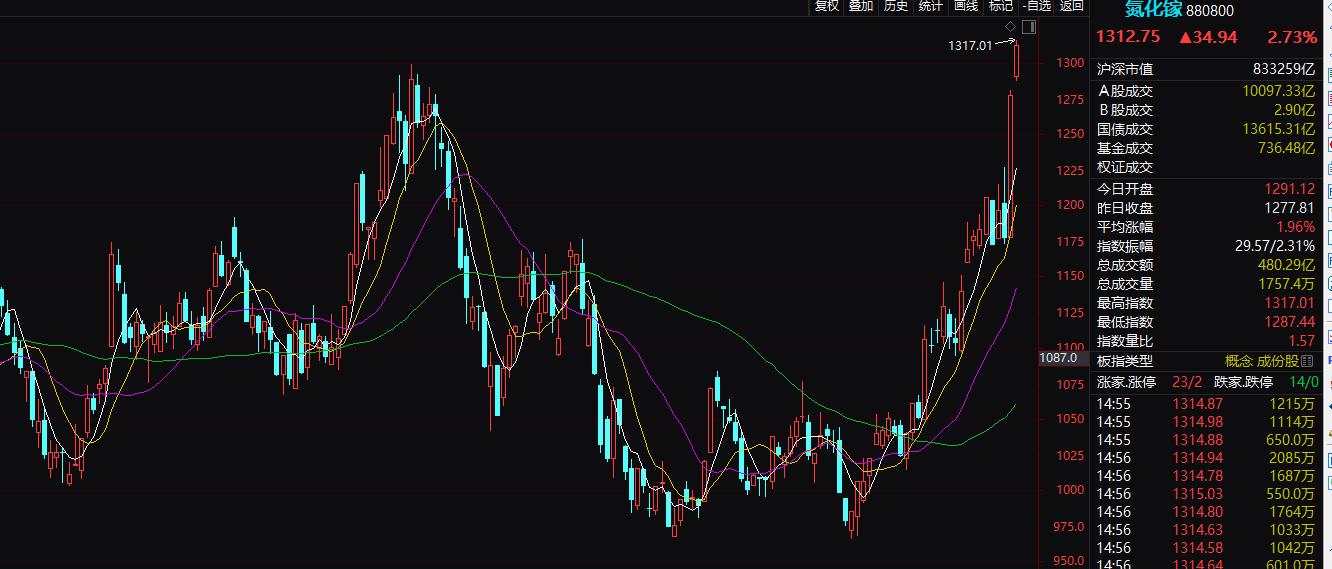Open the 标记 marker menu
Screen dimensions: 1332x569
pos(1001,6)
